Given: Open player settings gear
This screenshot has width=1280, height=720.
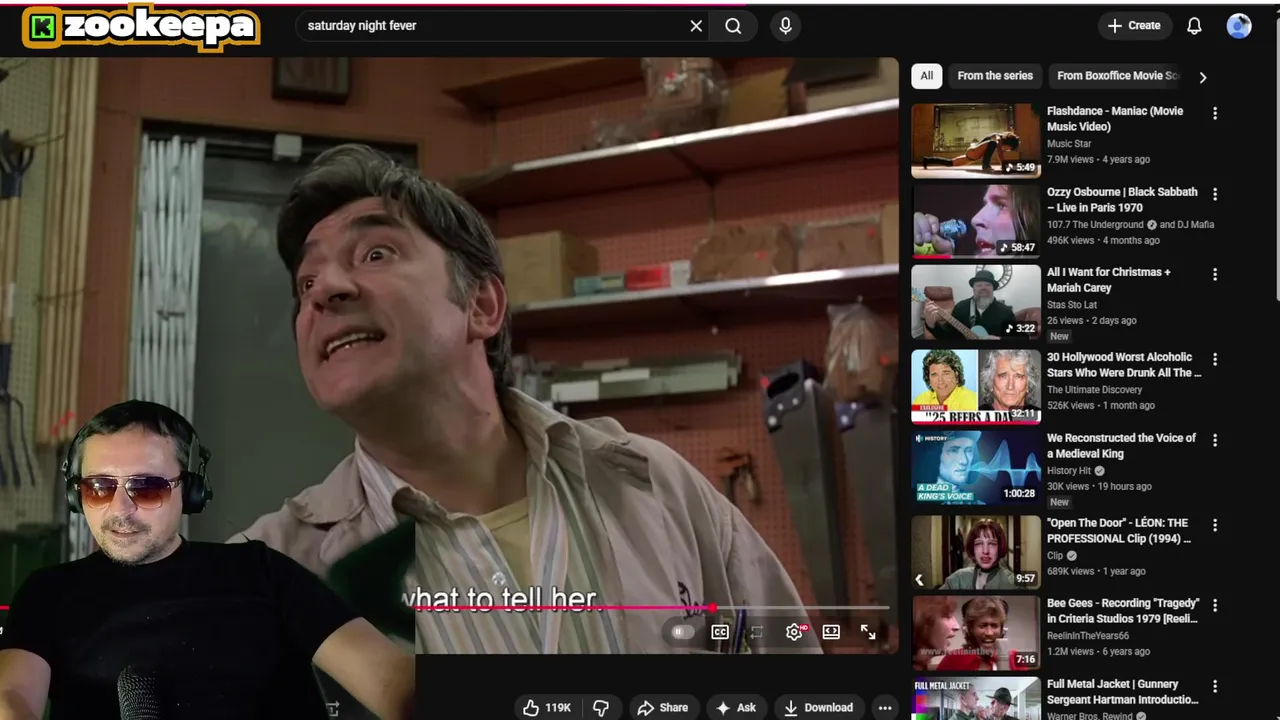Looking at the screenshot, I should 795,632.
